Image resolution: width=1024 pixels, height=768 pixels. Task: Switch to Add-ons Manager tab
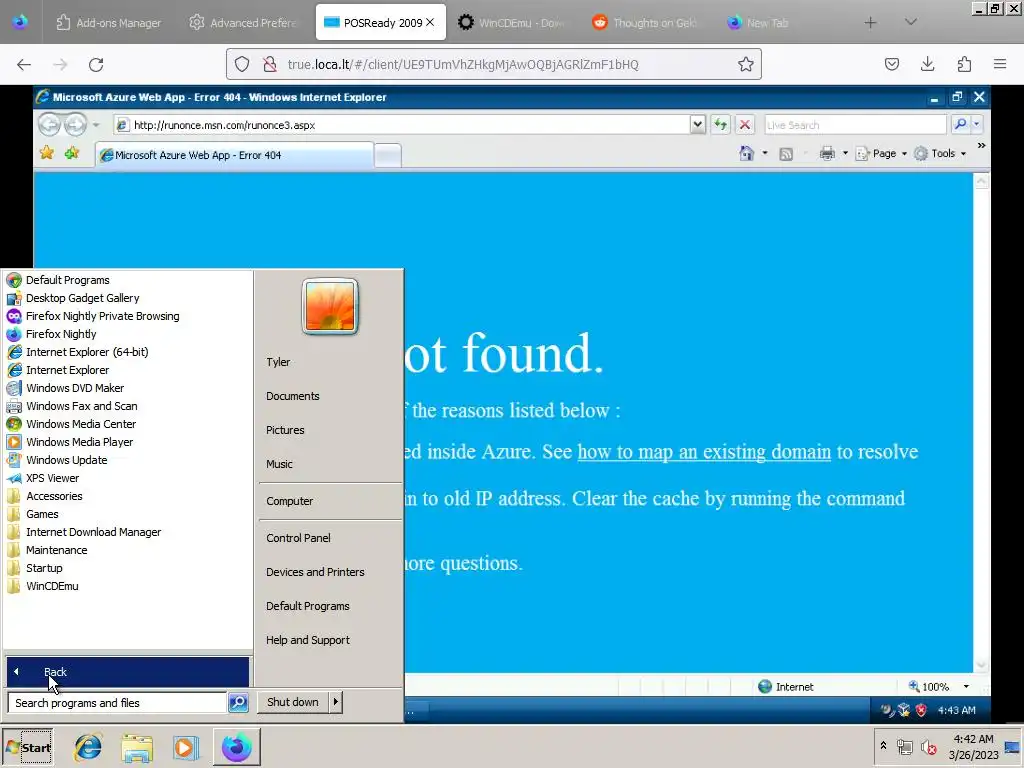(x=108, y=23)
